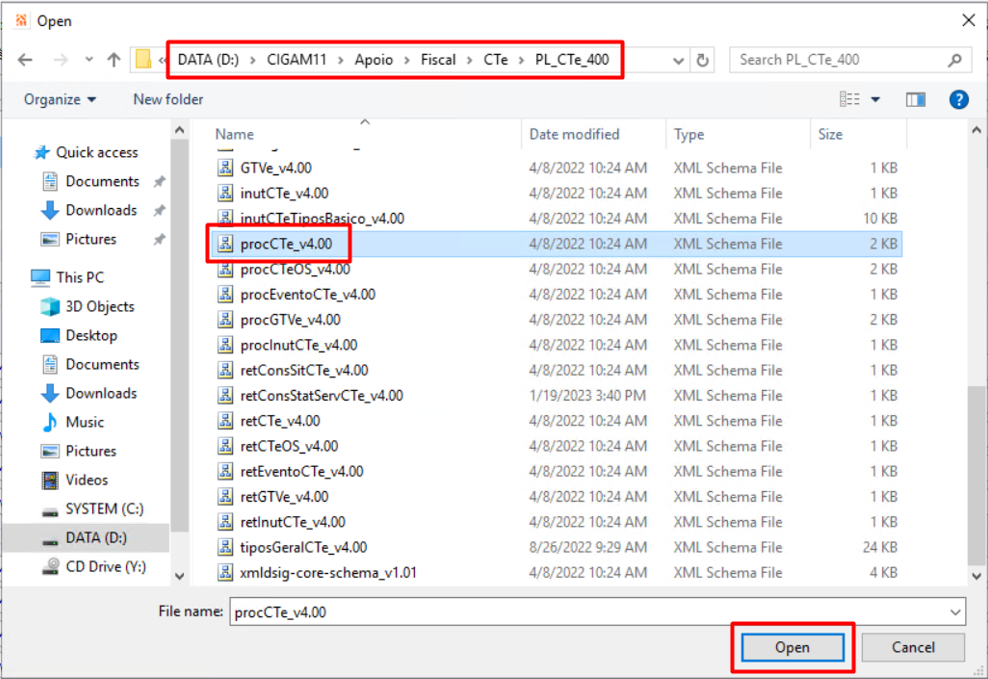Click the xmldsig-core-schema_v1.01 file icon
Viewport: 988px width, 679px height.
(x=225, y=573)
